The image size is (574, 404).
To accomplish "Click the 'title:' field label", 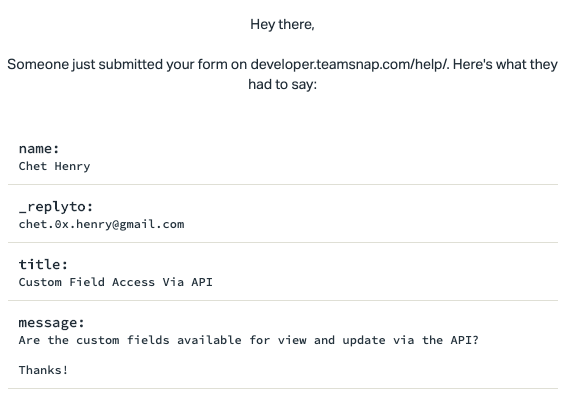I will pyautogui.click(x=43, y=264).
